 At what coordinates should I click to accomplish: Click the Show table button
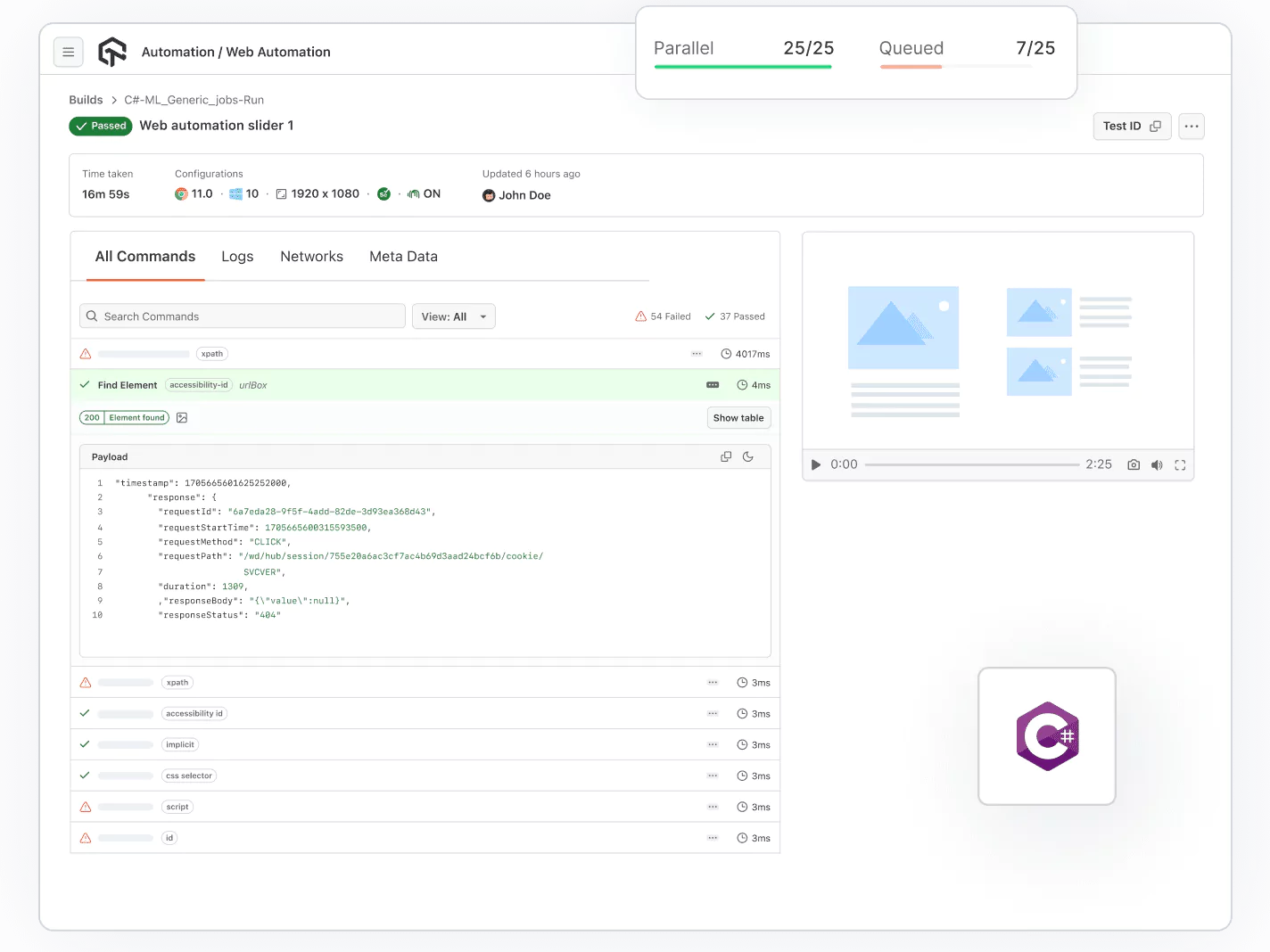coord(738,417)
